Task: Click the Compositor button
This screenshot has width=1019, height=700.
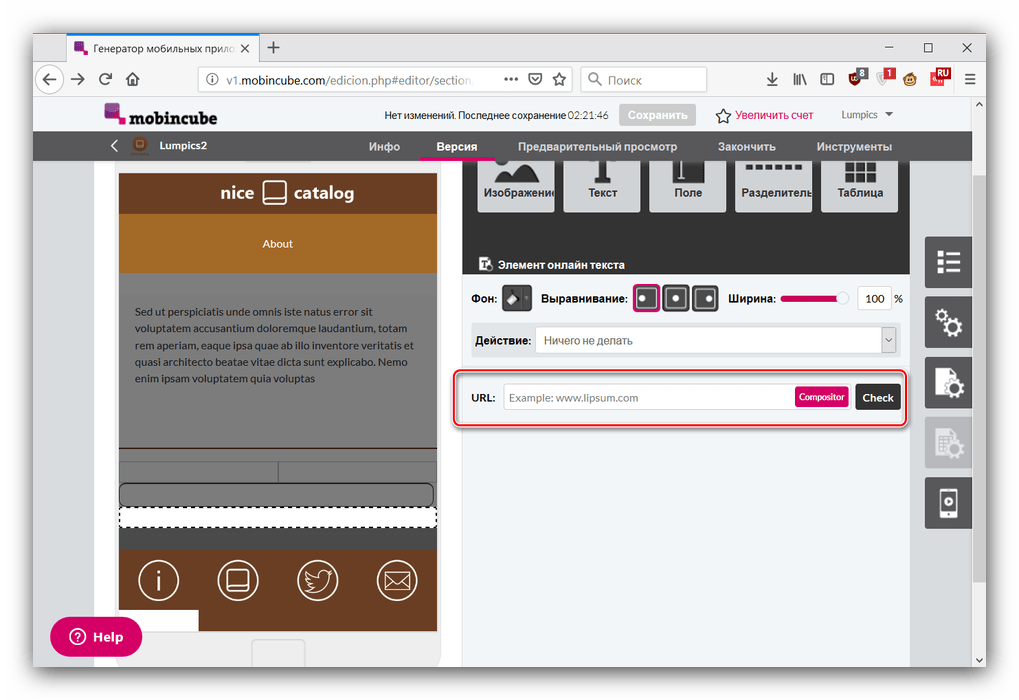Action: (821, 396)
